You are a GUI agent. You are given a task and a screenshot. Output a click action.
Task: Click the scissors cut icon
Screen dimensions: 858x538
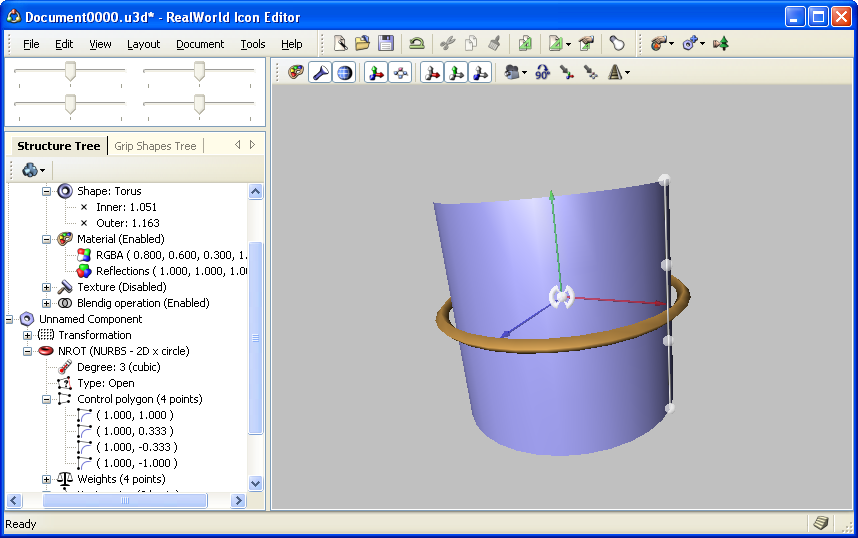point(448,43)
